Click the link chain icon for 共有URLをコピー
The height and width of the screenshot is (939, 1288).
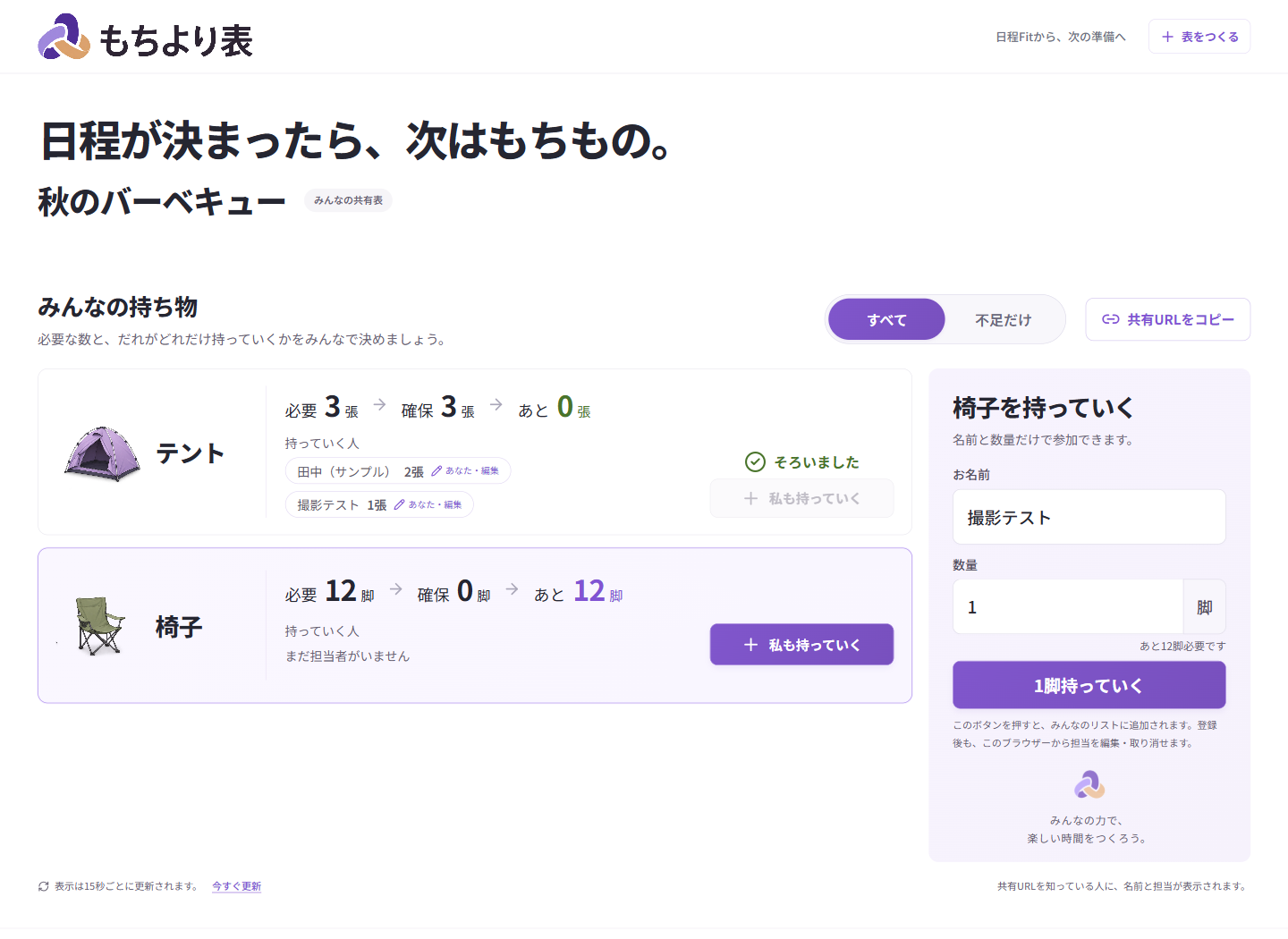pos(1110,319)
